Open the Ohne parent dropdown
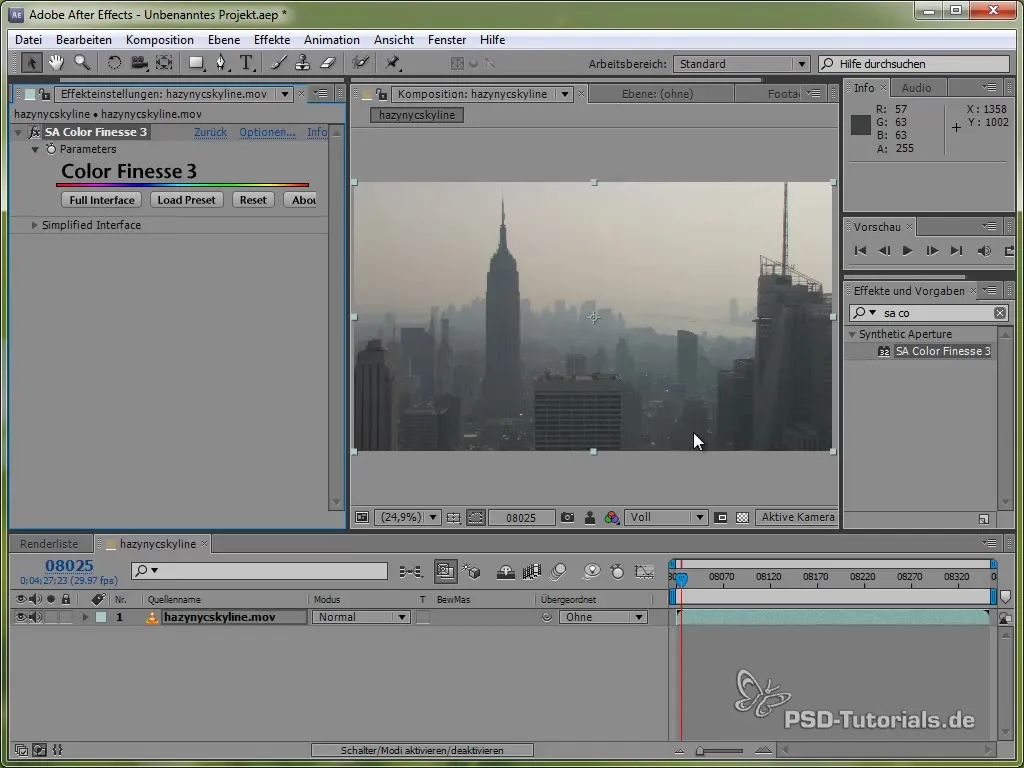 point(603,617)
